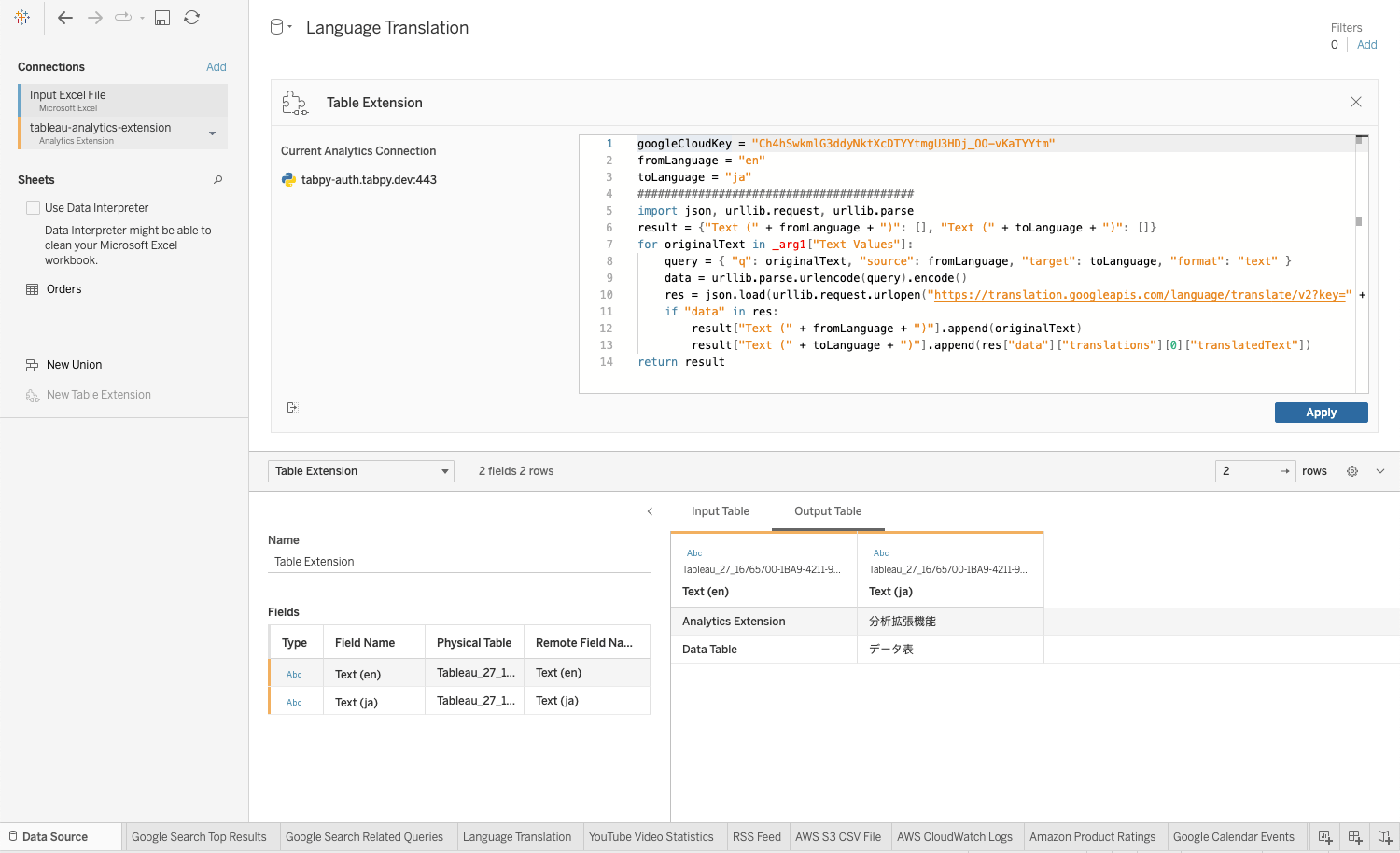Create a new story icon
Viewport: 1400px width, 853px height.
coord(1385,837)
